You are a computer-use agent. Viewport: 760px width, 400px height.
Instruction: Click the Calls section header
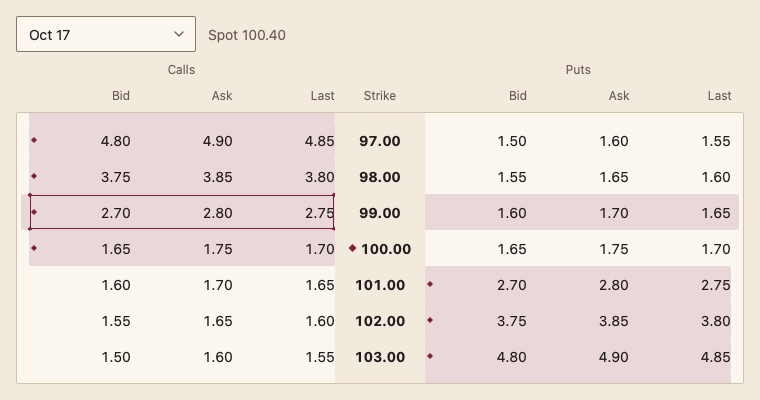(181, 70)
